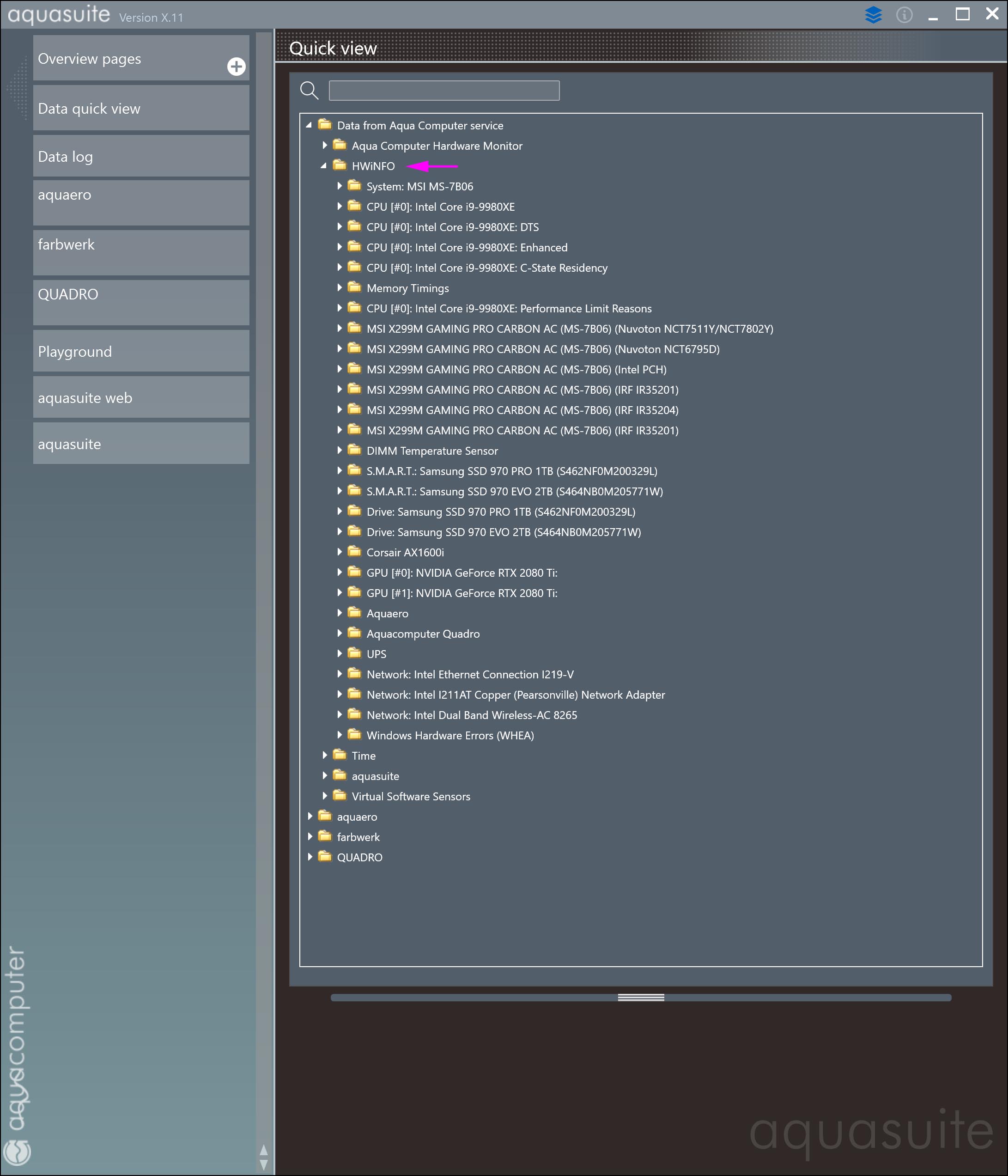Viewport: 1008px width, 1176px height.
Task: Select Network: Intel Dual Band Wireless-AC 8265
Action: 472,715
